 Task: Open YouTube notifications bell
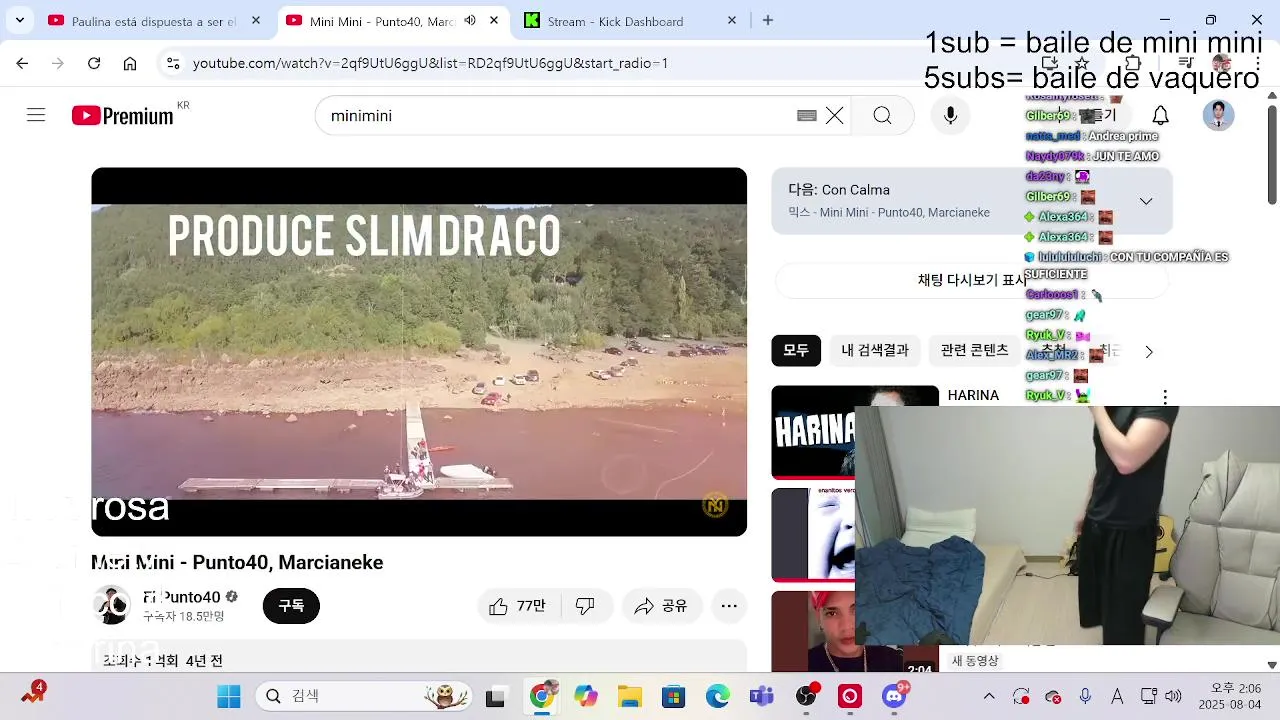pyautogui.click(x=1160, y=116)
